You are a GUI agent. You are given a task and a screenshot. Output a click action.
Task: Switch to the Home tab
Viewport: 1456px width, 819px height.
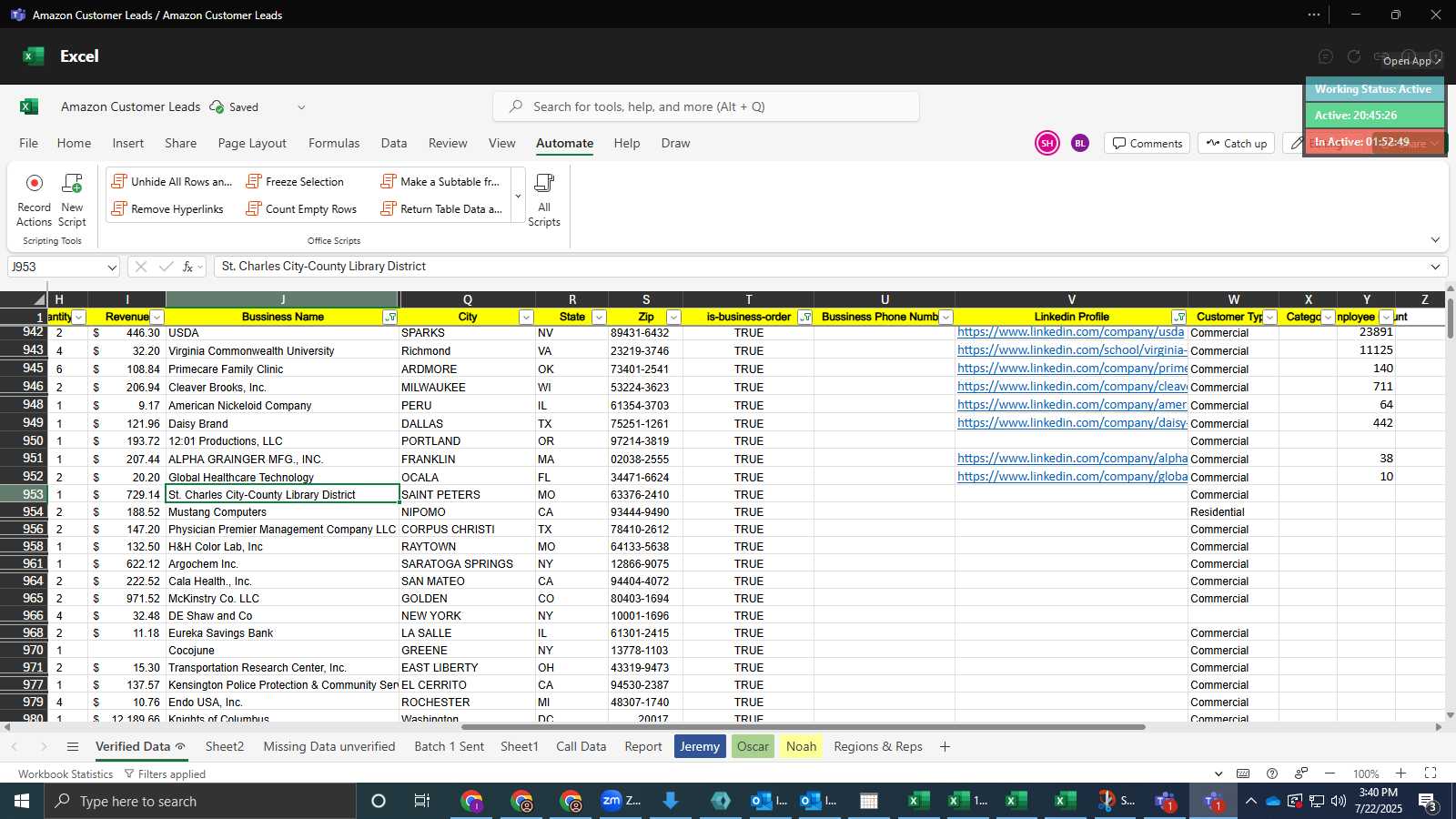pos(74,143)
